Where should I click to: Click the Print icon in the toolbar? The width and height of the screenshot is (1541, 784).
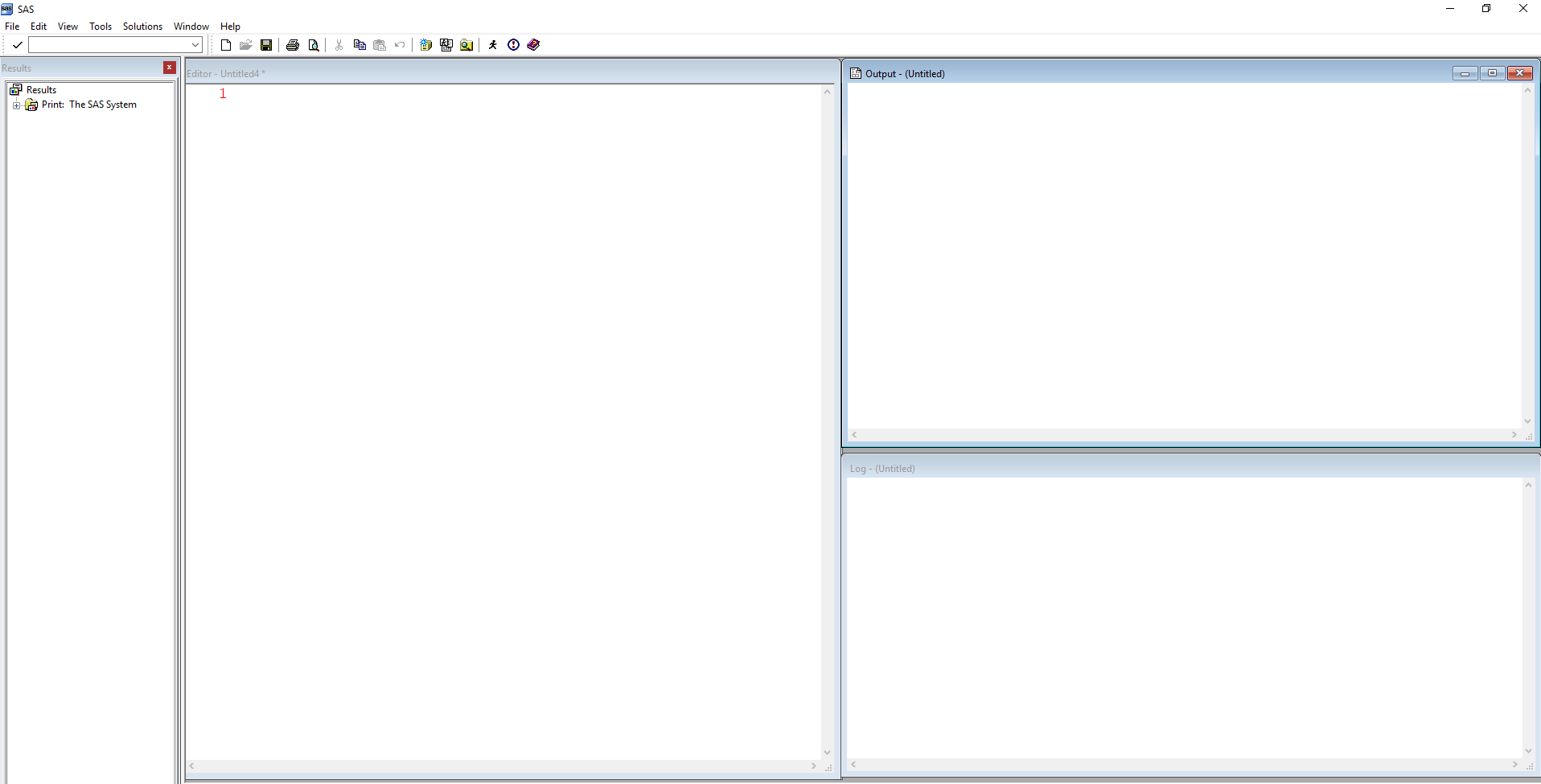pos(293,45)
